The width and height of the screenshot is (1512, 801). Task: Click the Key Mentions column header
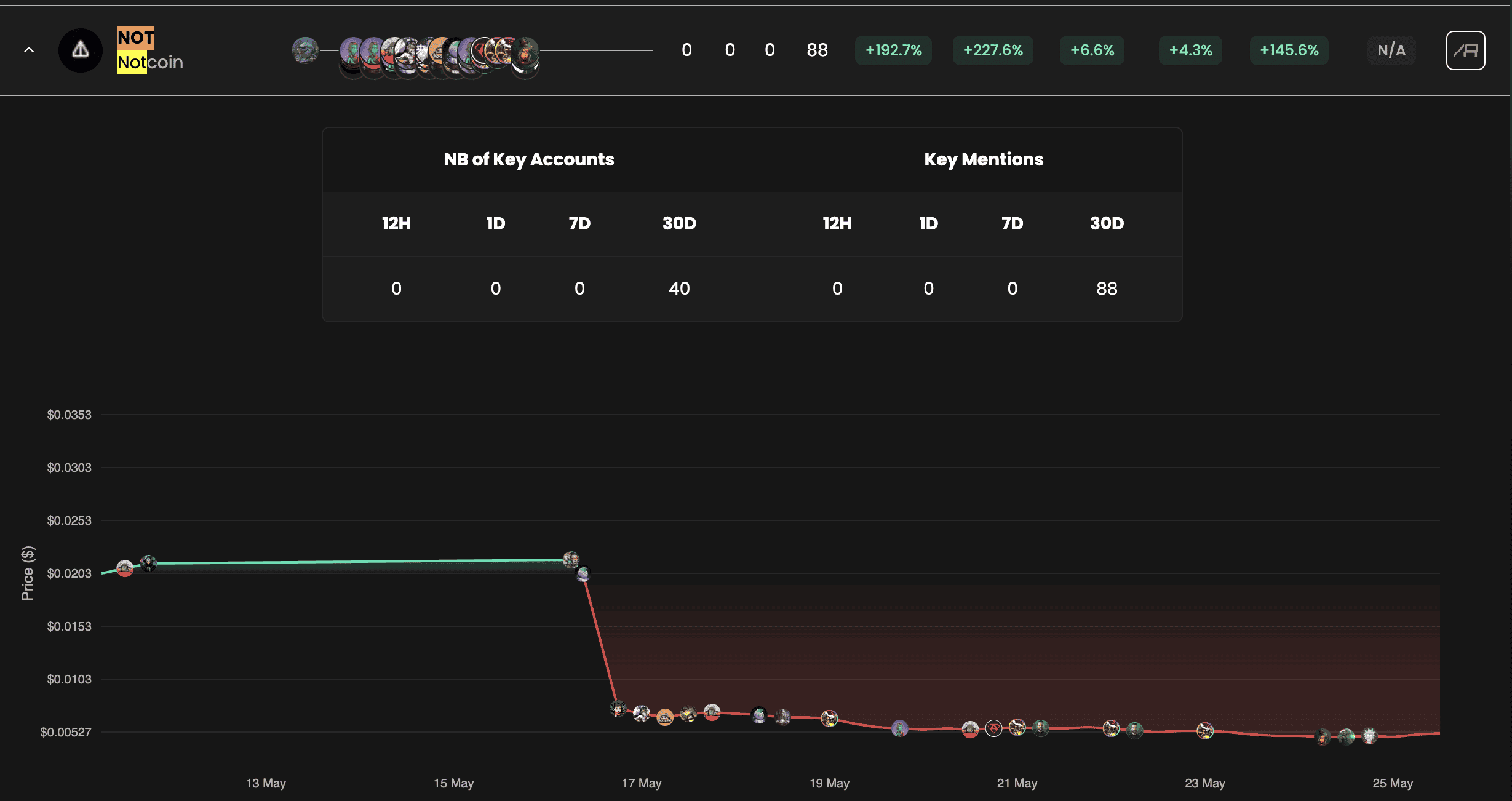[x=983, y=159]
